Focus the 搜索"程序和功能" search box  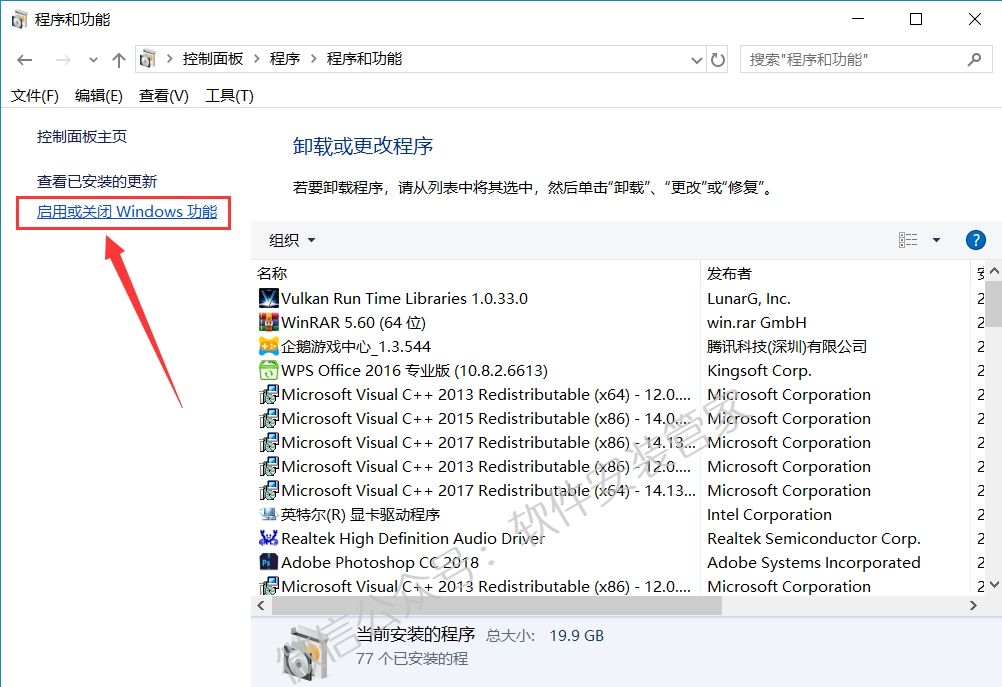866,59
